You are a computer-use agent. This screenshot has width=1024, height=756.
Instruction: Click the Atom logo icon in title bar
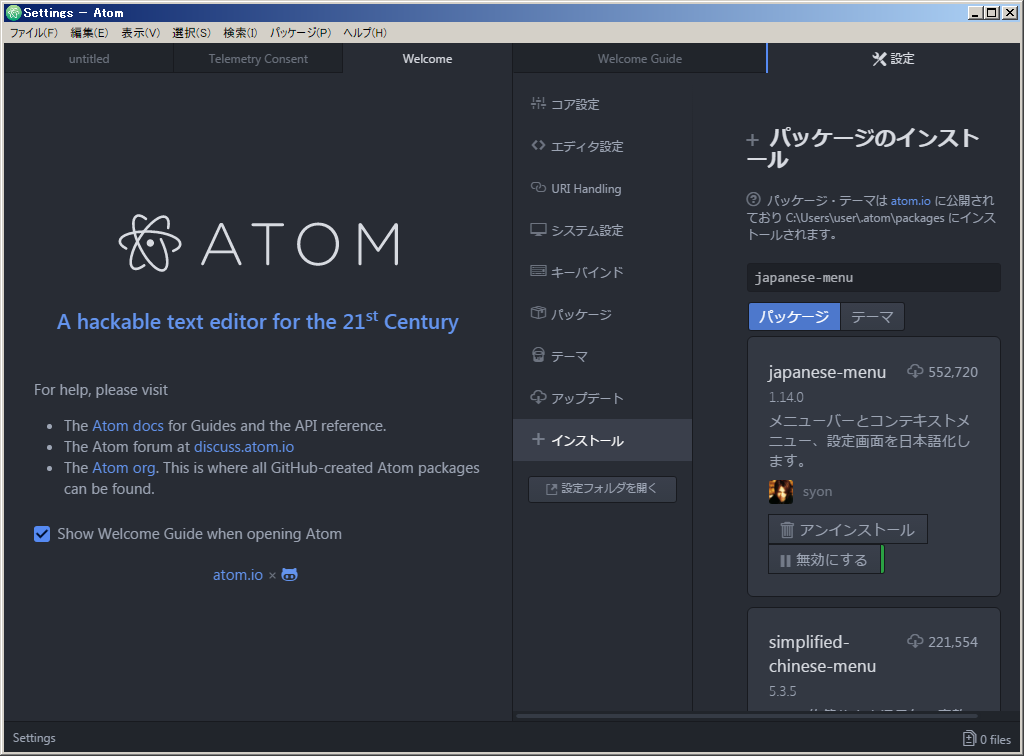tap(13, 12)
